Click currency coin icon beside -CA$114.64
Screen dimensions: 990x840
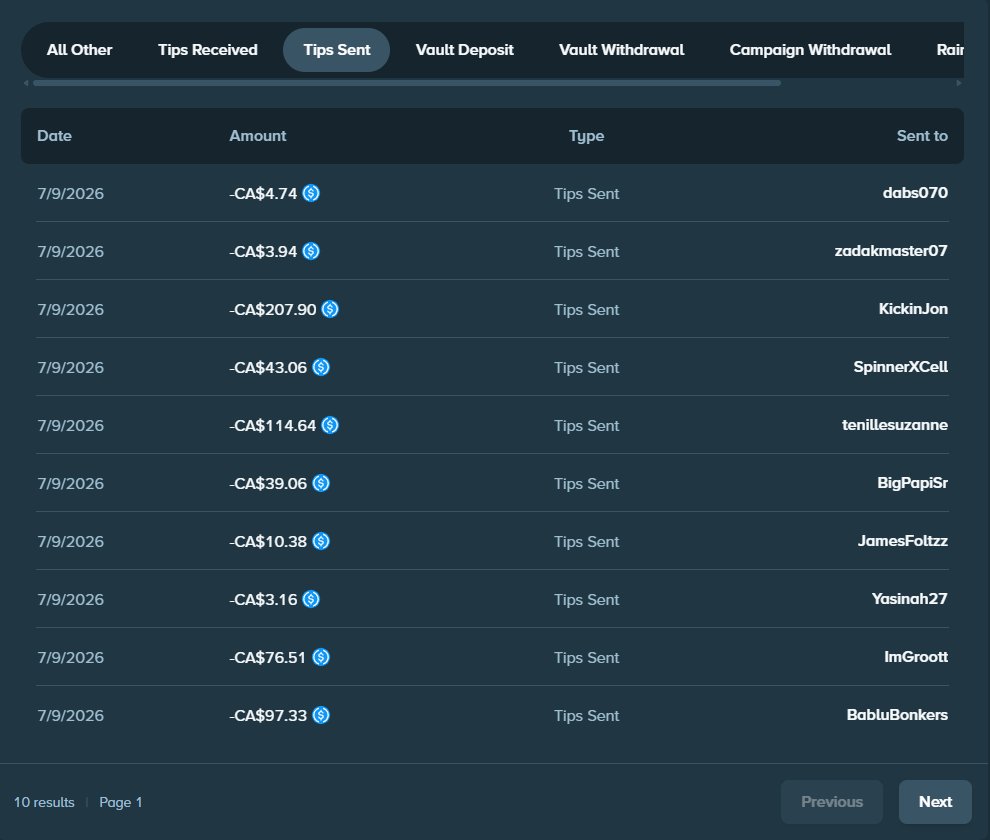[330, 425]
